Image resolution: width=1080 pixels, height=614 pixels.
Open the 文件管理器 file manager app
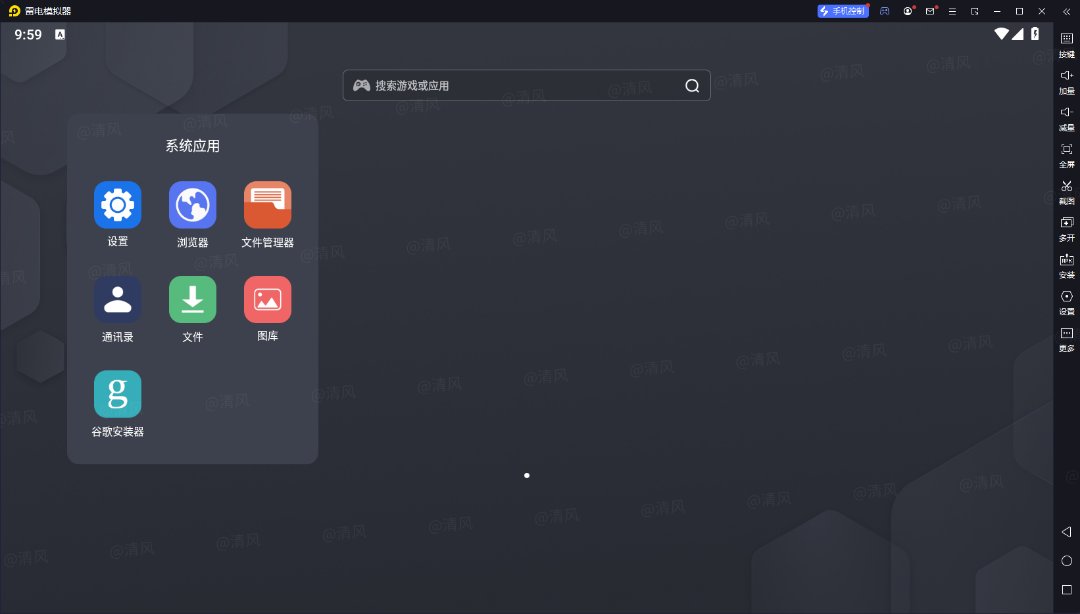[x=267, y=205]
